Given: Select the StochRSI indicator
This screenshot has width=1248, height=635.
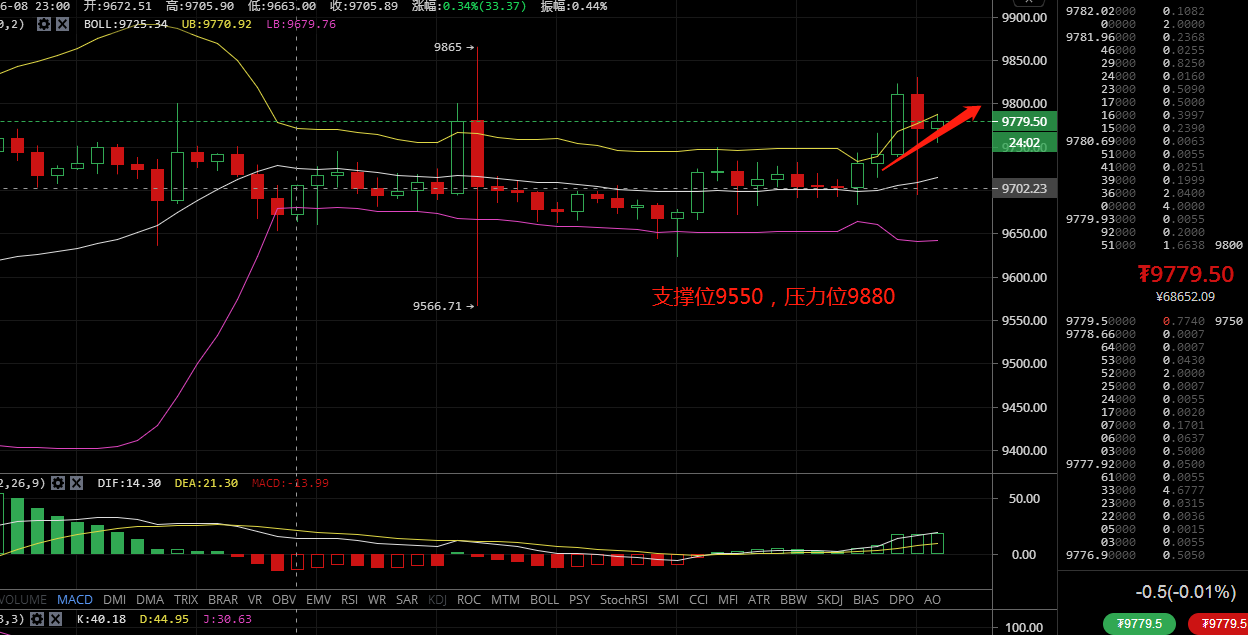Looking at the screenshot, I should pos(623,600).
